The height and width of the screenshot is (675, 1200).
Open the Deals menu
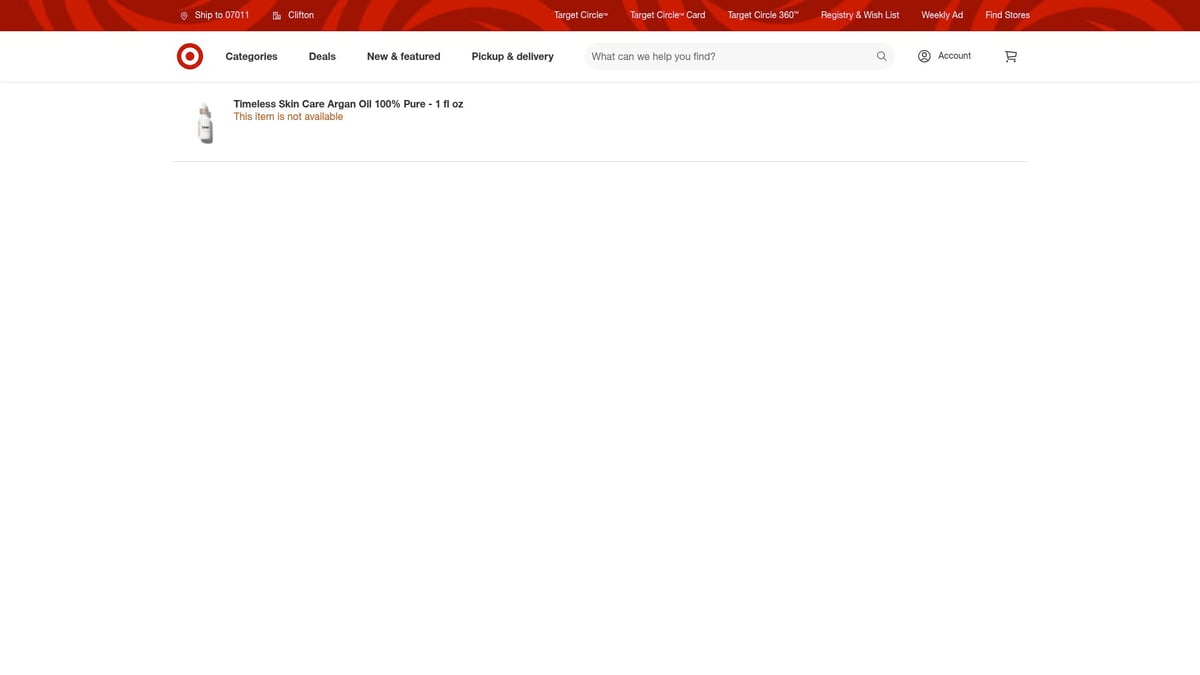[322, 57]
